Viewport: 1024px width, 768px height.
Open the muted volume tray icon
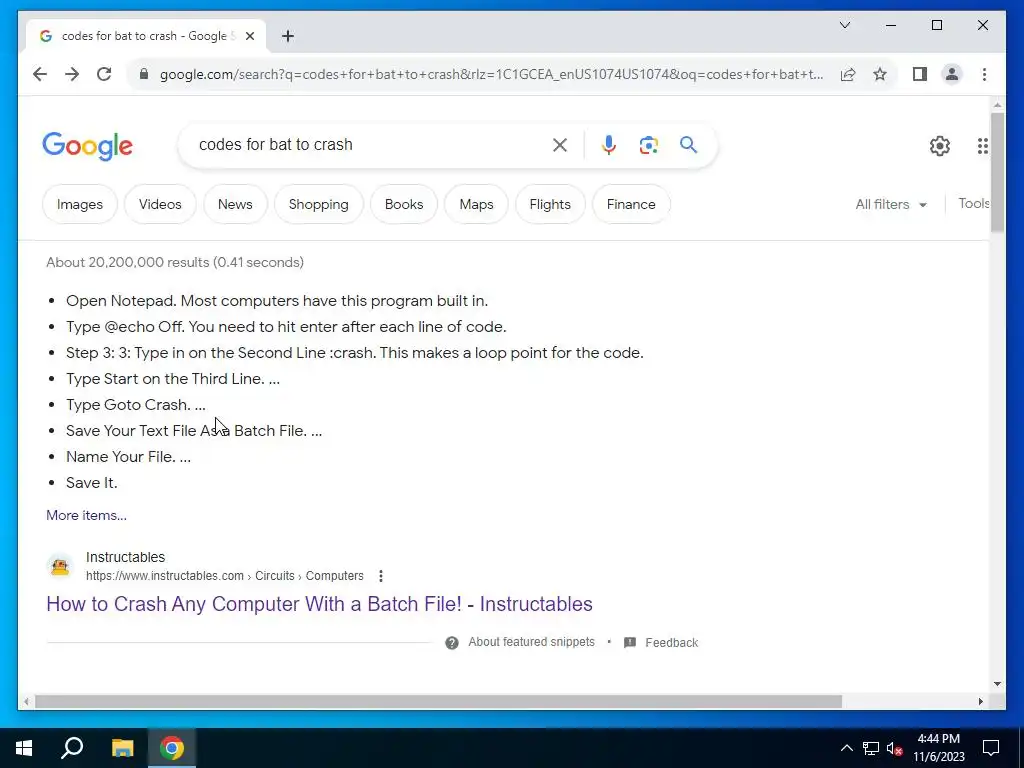[x=894, y=748]
